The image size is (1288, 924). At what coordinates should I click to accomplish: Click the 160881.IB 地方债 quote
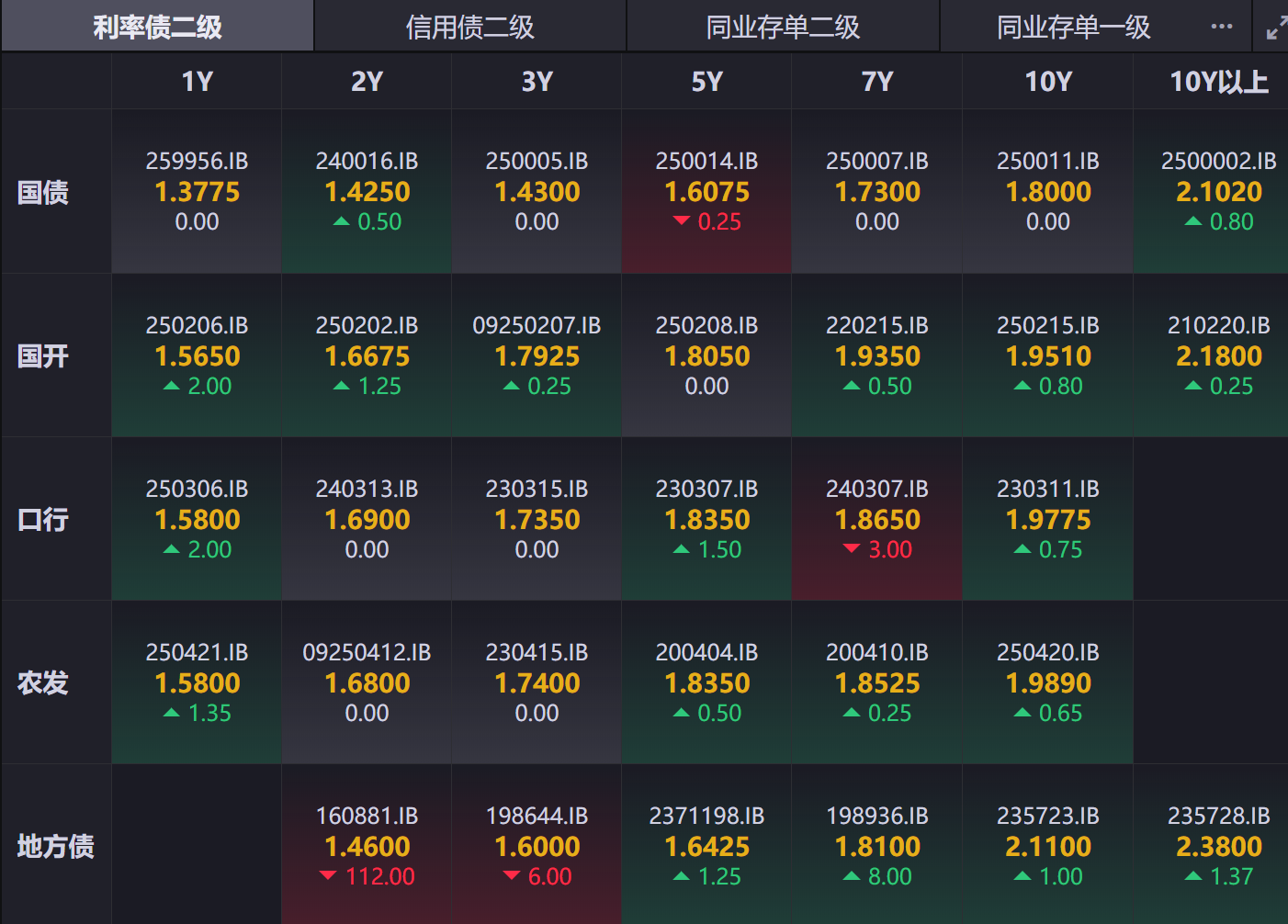pyautogui.click(x=367, y=846)
